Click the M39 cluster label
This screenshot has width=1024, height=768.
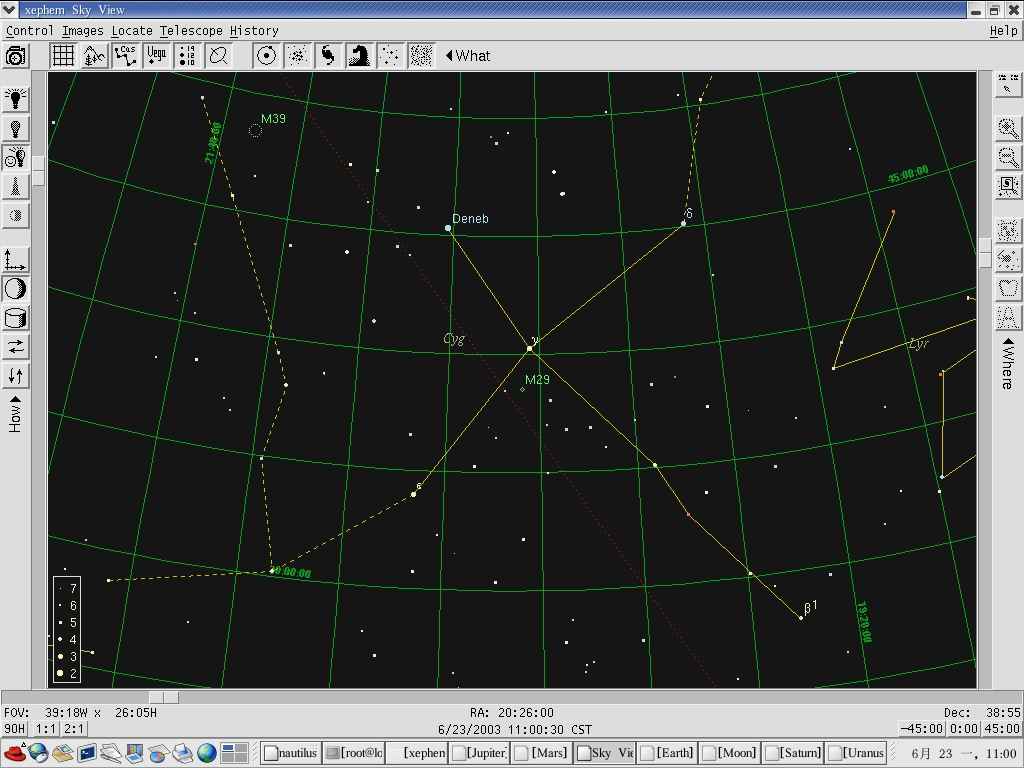pos(273,118)
